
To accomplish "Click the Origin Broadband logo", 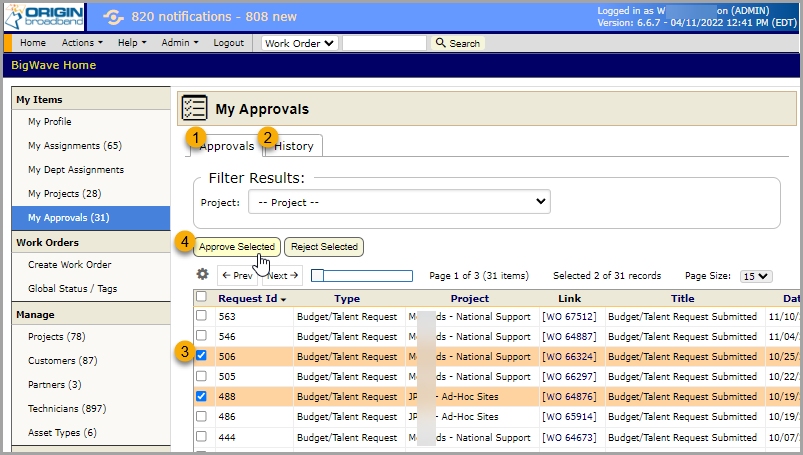I will point(45,16).
